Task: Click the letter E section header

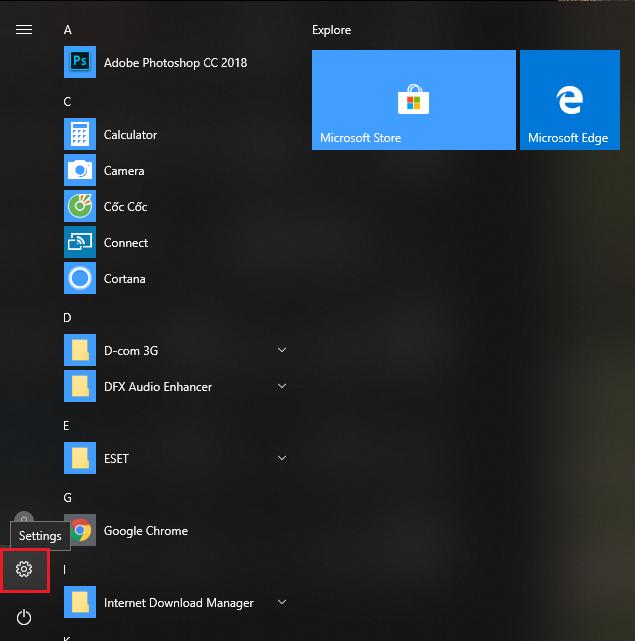Action: [x=66, y=426]
